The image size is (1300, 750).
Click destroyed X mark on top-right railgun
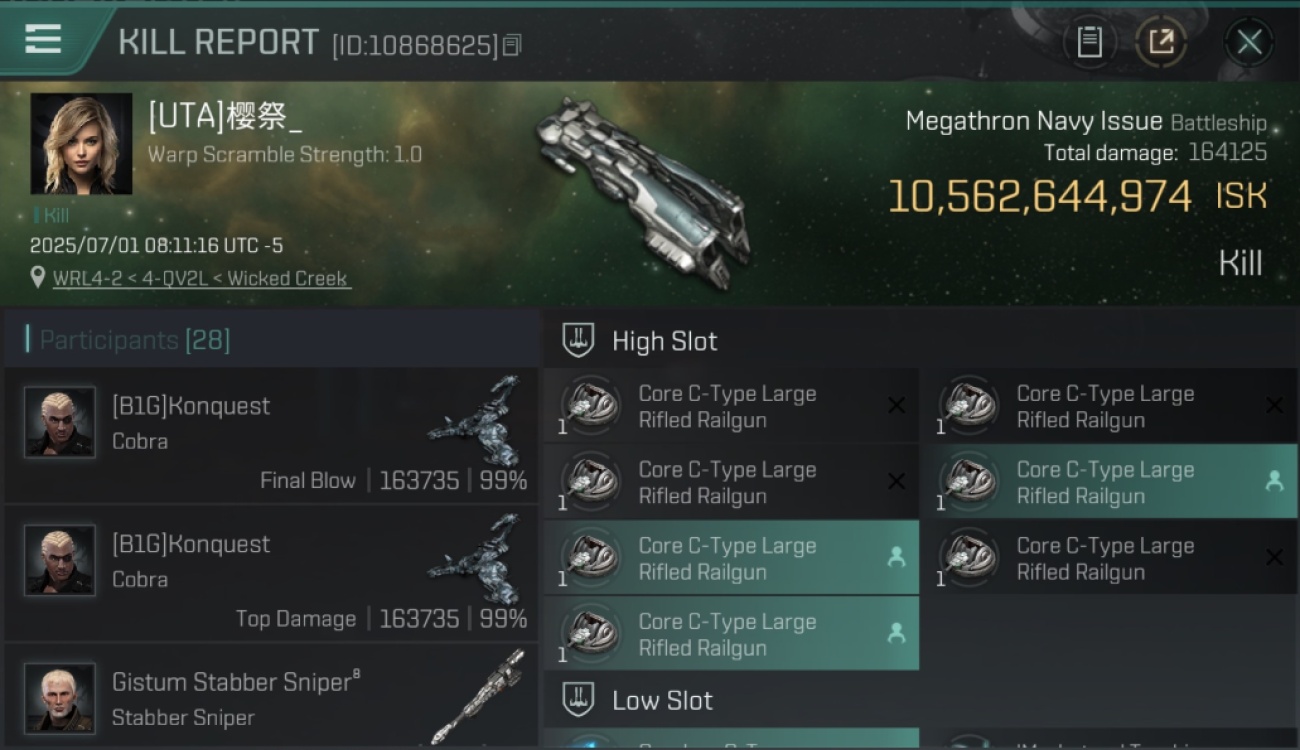coord(1274,405)
